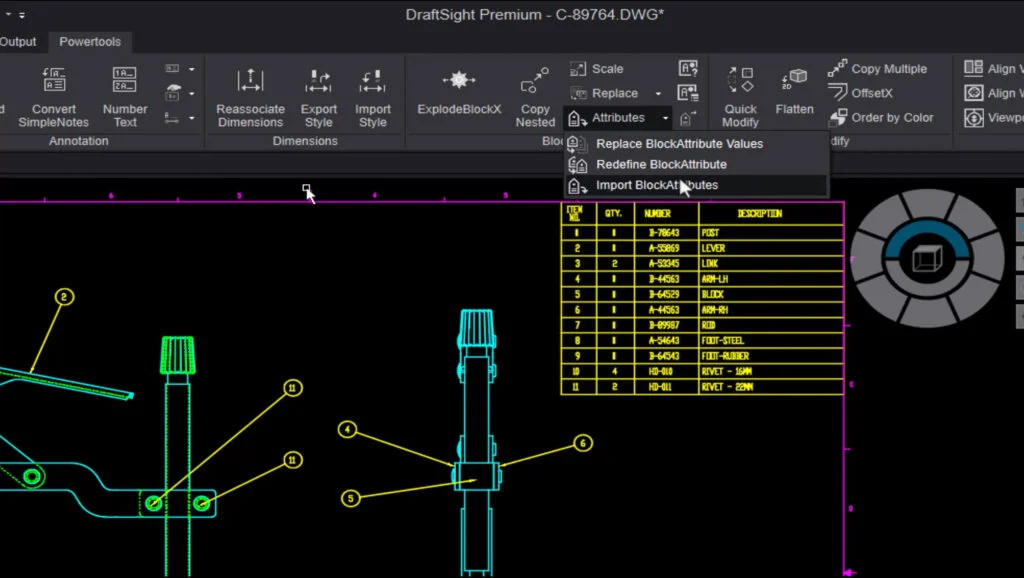Viewport: 1024px width, 578px height.
Task: Click the small attribute icon right of Attributes
Action: (686, 118)
